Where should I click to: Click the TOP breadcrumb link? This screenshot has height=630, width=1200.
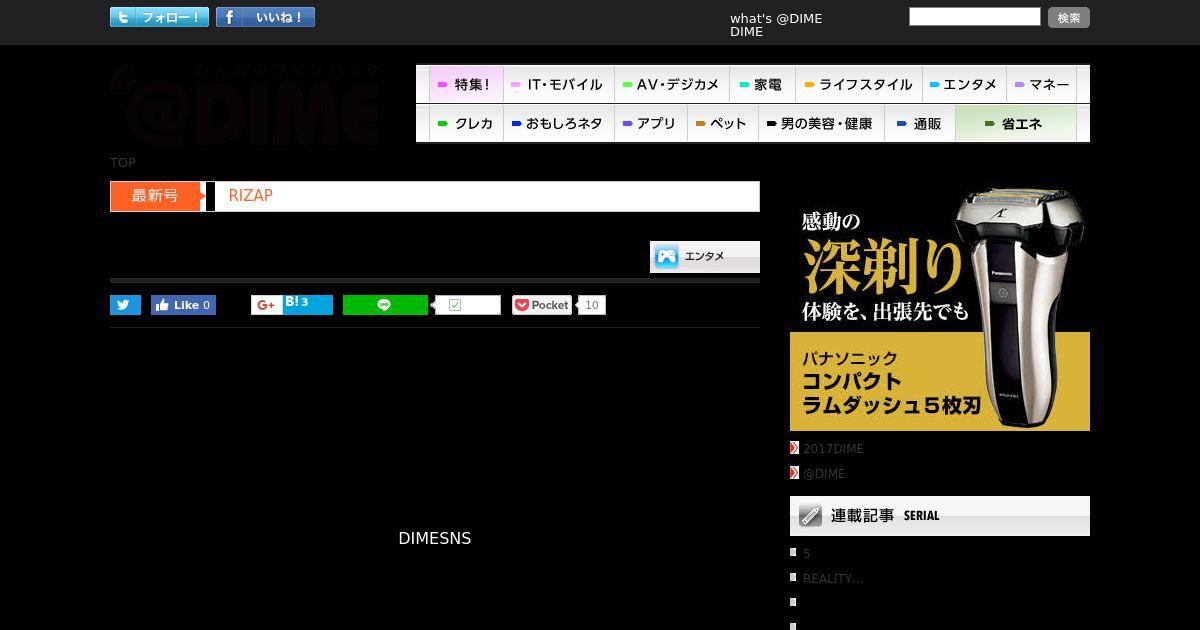pos(123,162)
